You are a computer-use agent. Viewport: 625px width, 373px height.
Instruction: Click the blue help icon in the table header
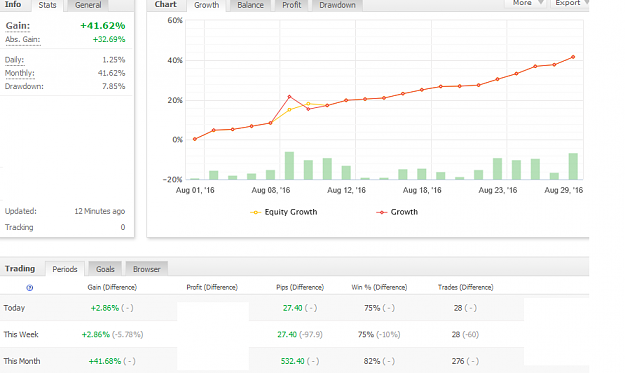coord(29,288)
